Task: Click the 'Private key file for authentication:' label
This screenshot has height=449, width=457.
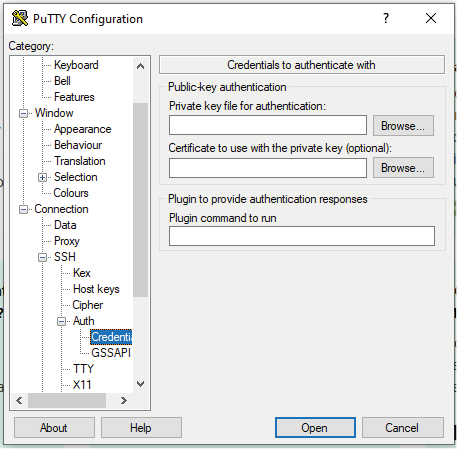Action: [x=247, y=106]
